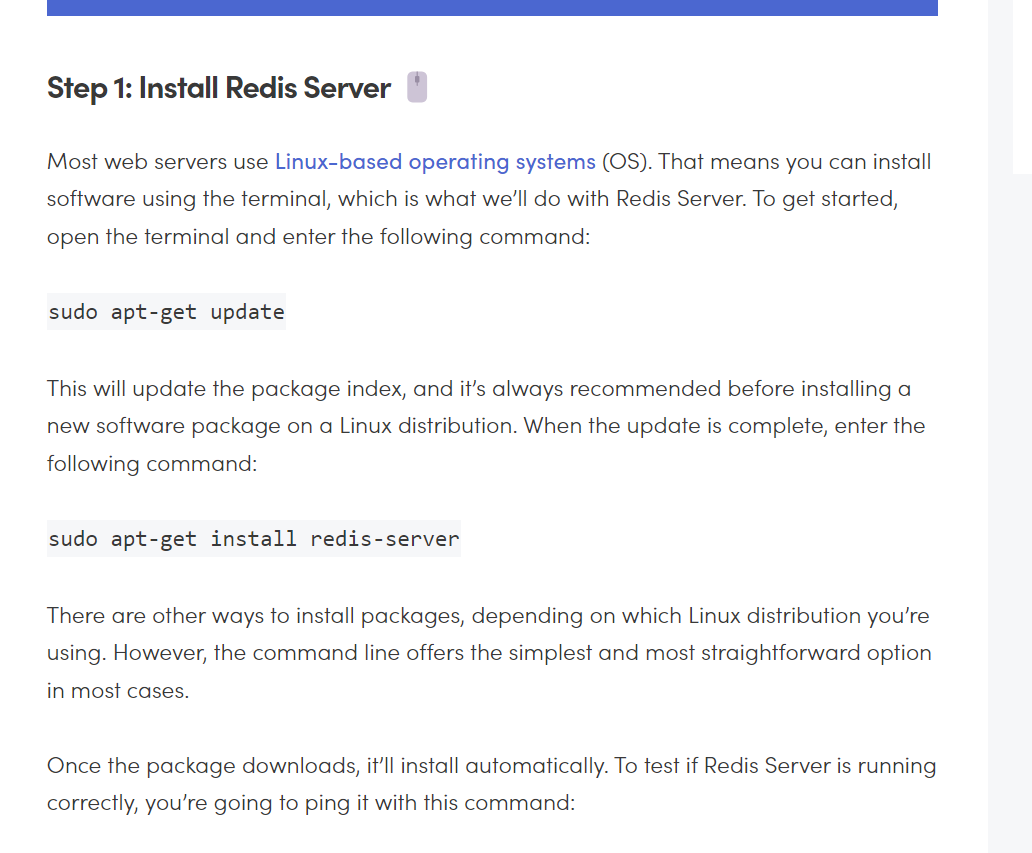This screenshot has width=1032, height=853.
Task: Click the words "following command:" under the update paragraph
Action: point(152,464)
